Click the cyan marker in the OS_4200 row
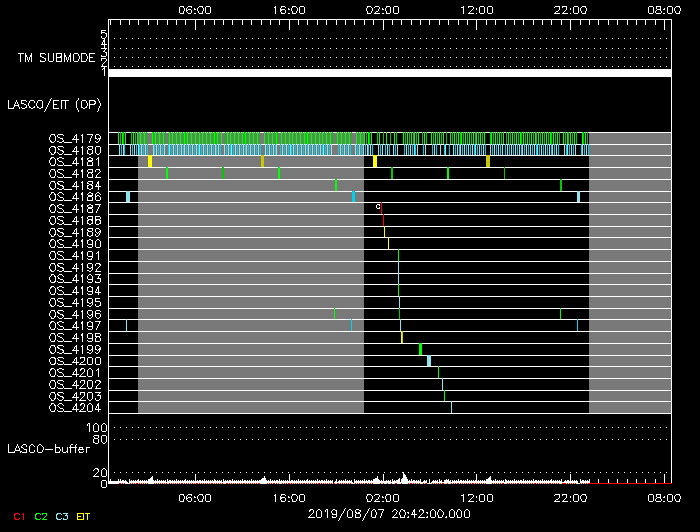 tap(429, 361)
